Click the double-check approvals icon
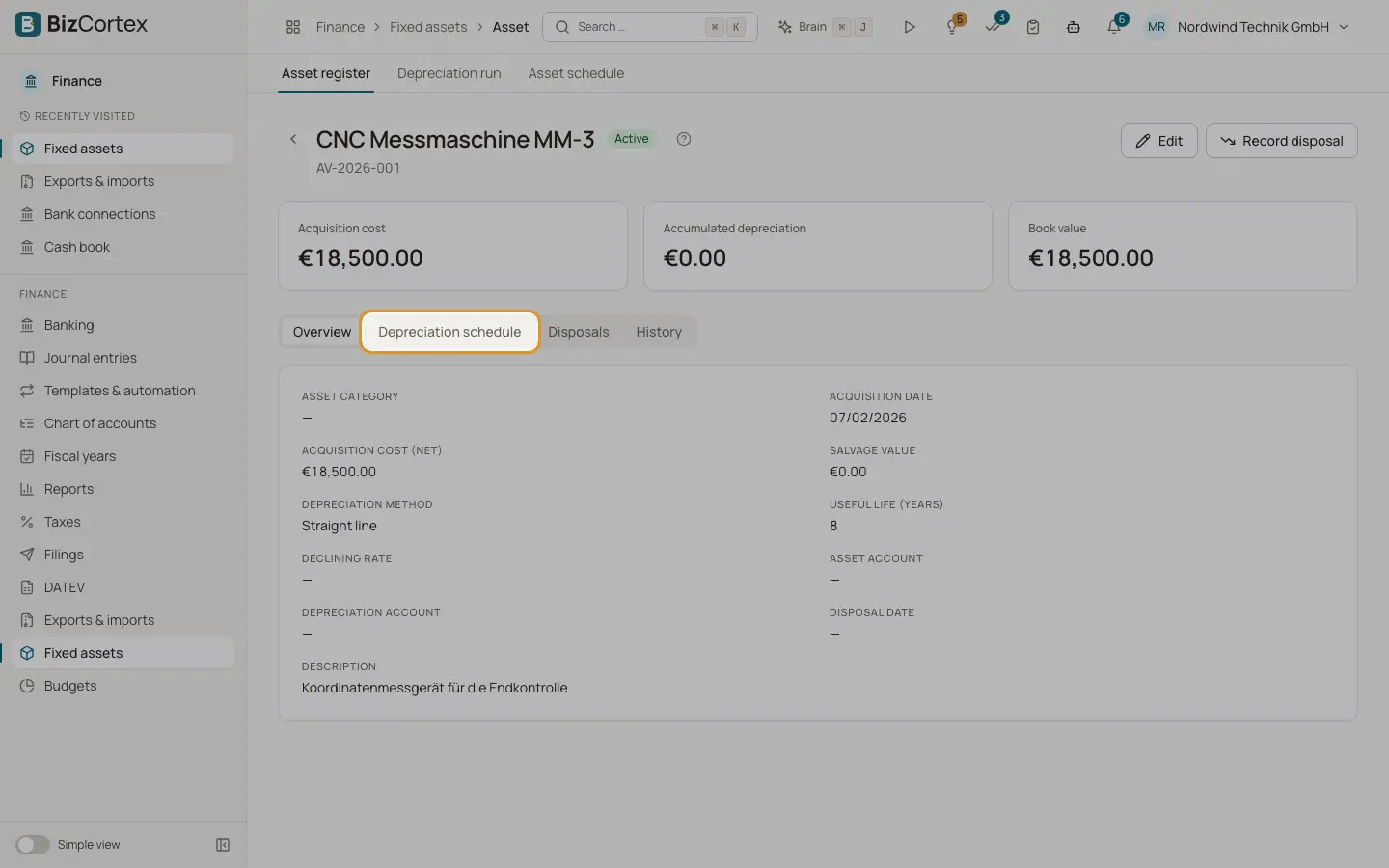The width and height of the screenshot is (1389, 868). (993, 27)
